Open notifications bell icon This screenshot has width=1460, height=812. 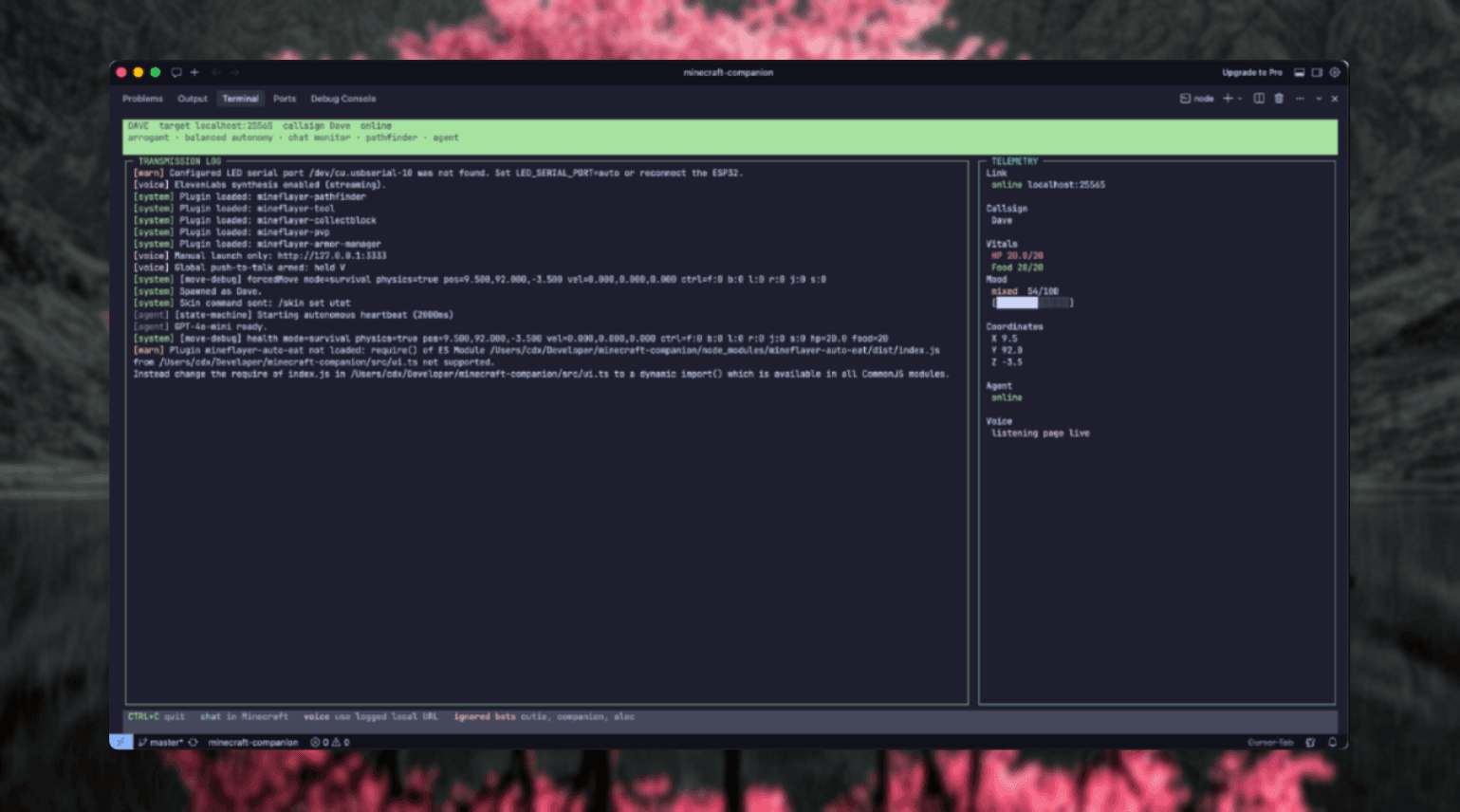click(x=1333, y=743)
